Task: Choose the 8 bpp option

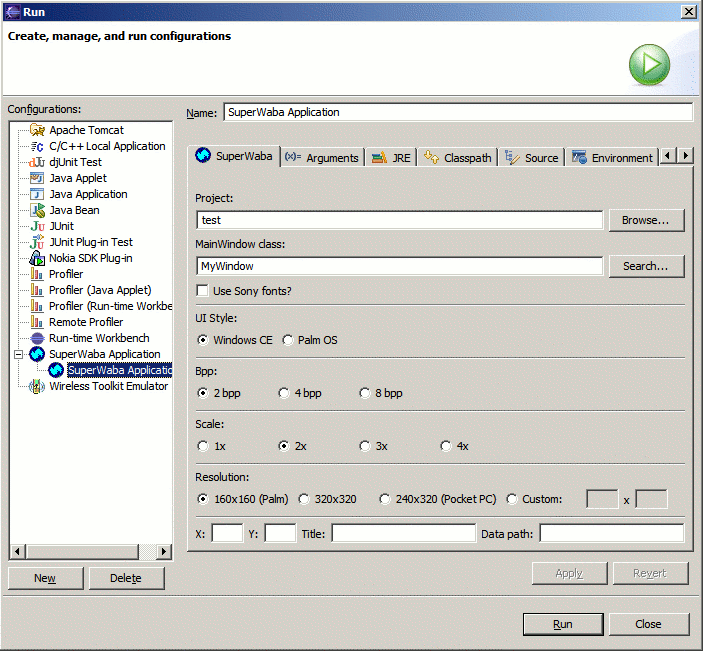Action: point(365,393)
